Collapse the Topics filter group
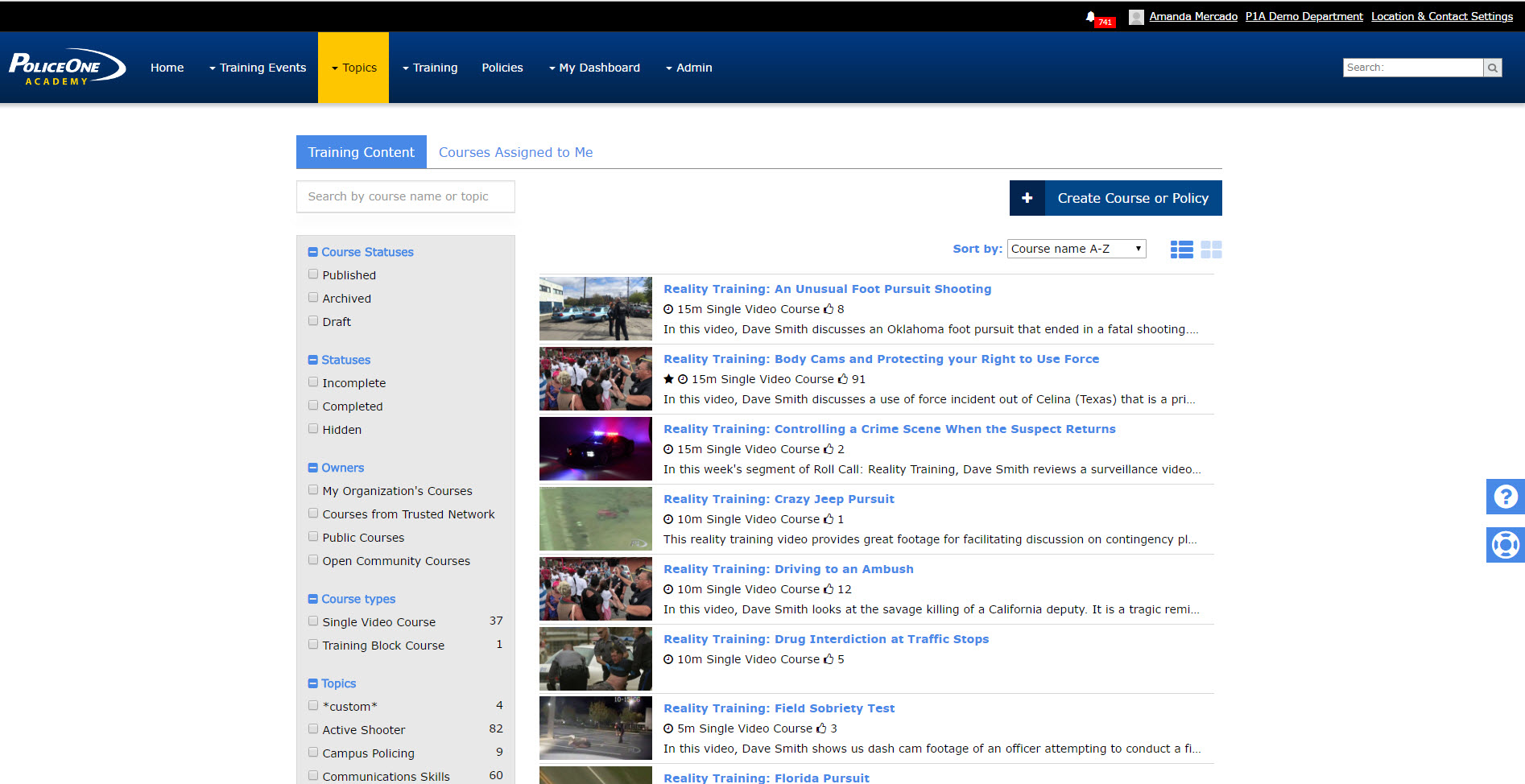 [x=313, y=683]
